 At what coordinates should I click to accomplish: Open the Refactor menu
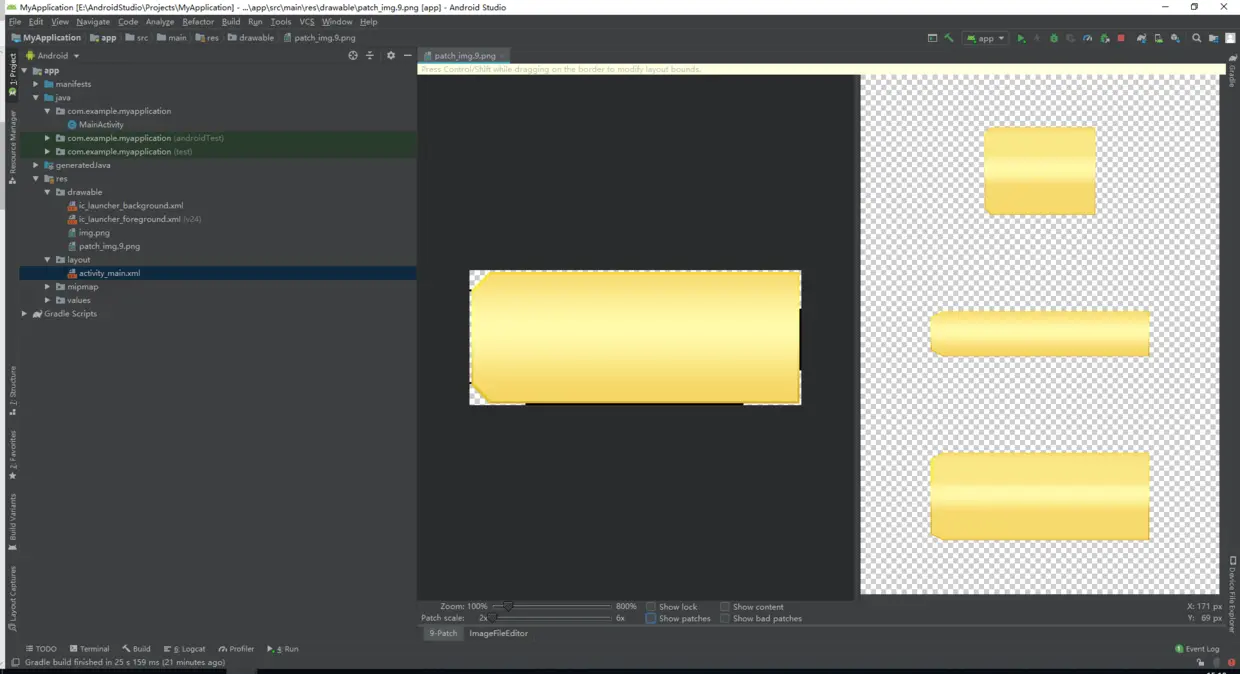click(x=198, y=21)
